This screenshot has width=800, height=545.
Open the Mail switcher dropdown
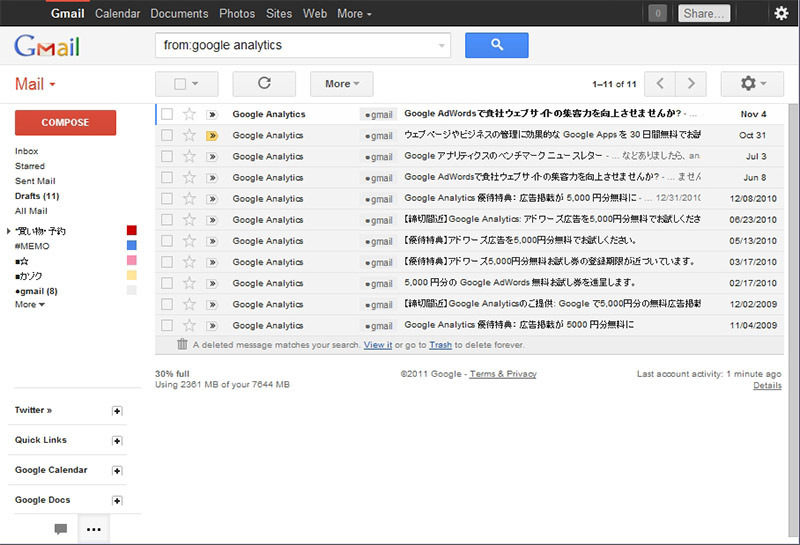(x=35, y=84)
